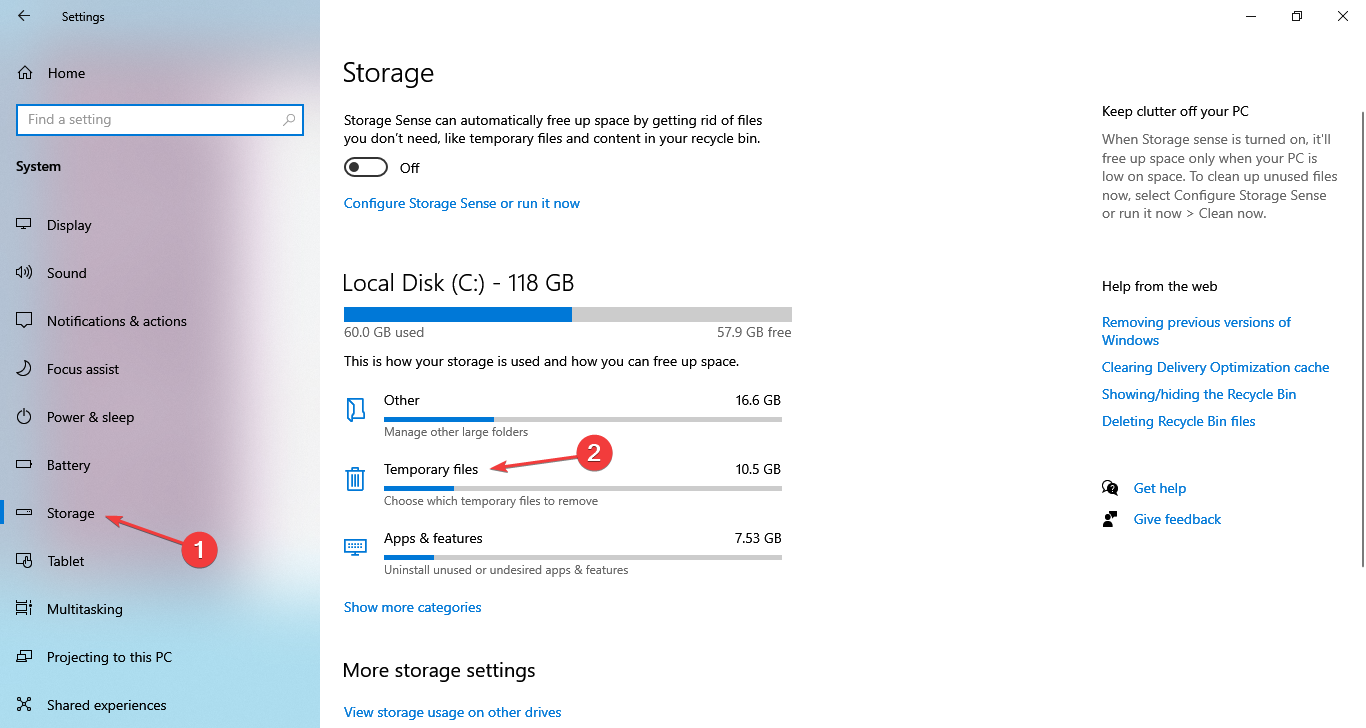Click the Temporary files trash icon
1366x728 pixels.
click(355, 479)
